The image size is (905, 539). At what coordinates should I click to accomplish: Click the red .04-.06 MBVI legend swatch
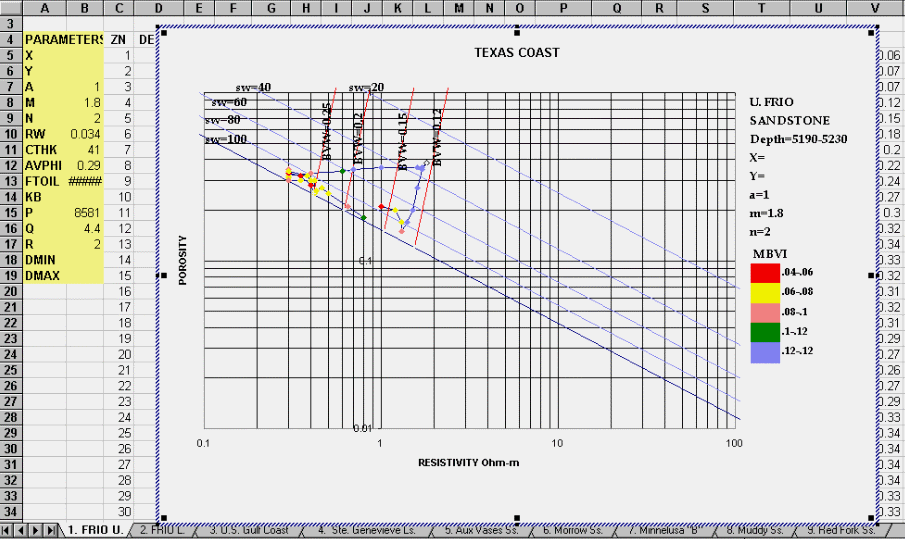click(763, 272)
